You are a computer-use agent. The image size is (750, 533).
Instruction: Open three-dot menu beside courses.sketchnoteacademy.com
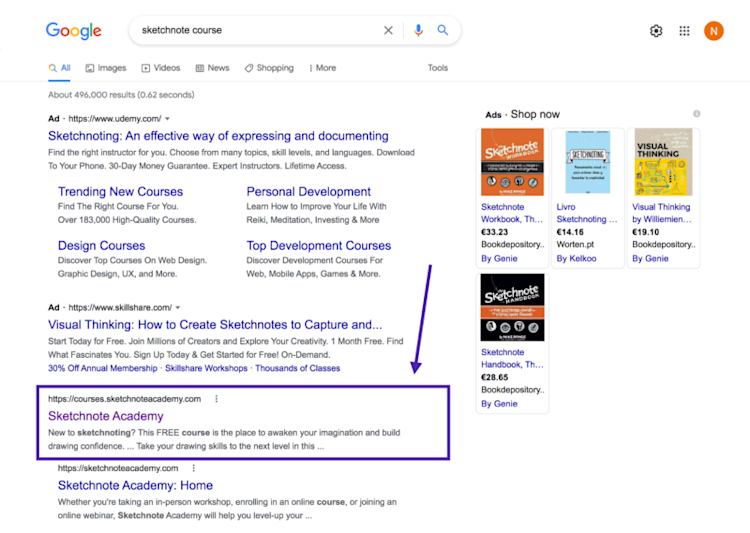tap(217, 399)
